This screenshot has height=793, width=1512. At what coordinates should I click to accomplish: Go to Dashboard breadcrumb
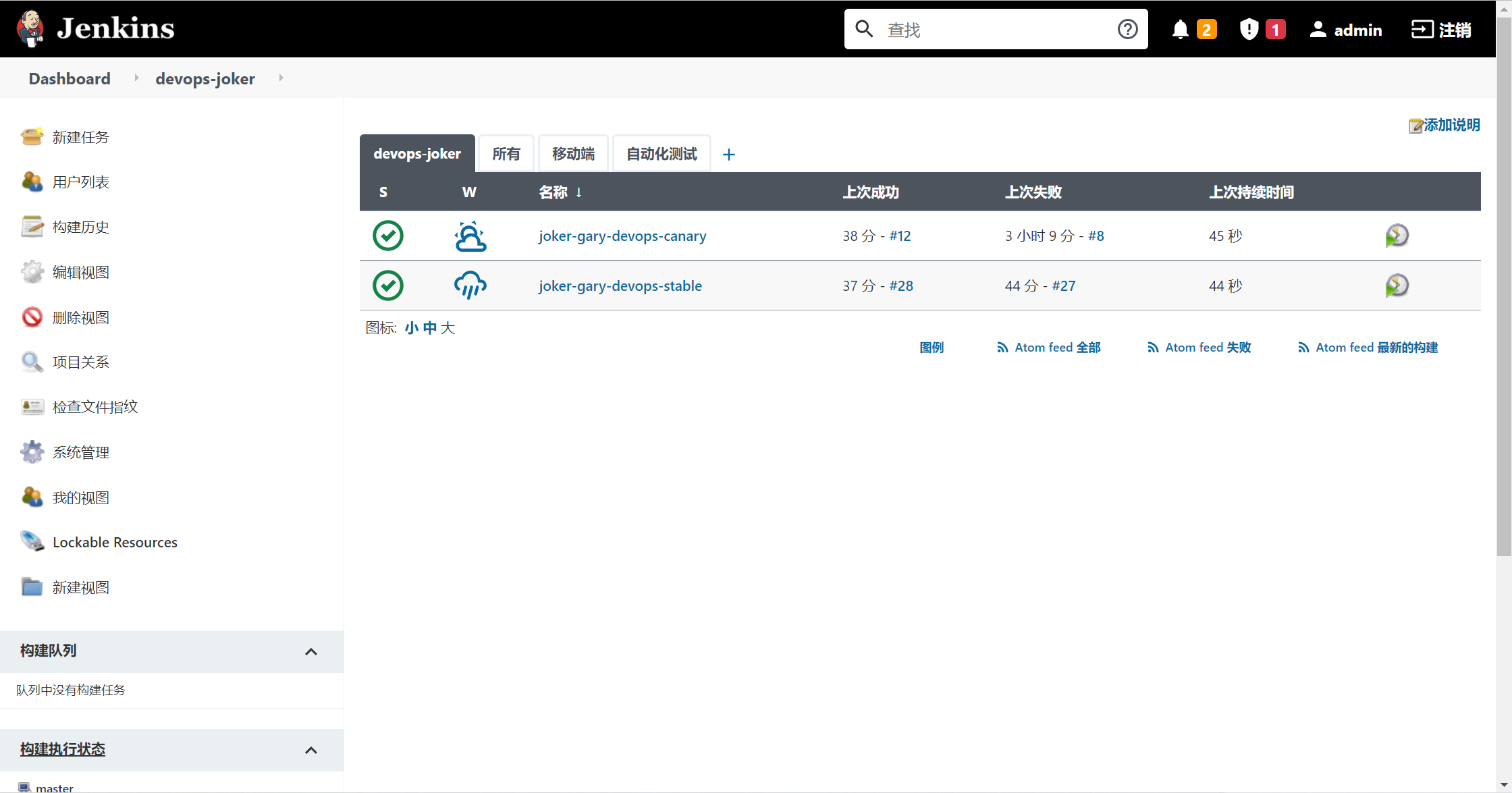(x=70, y=78)
